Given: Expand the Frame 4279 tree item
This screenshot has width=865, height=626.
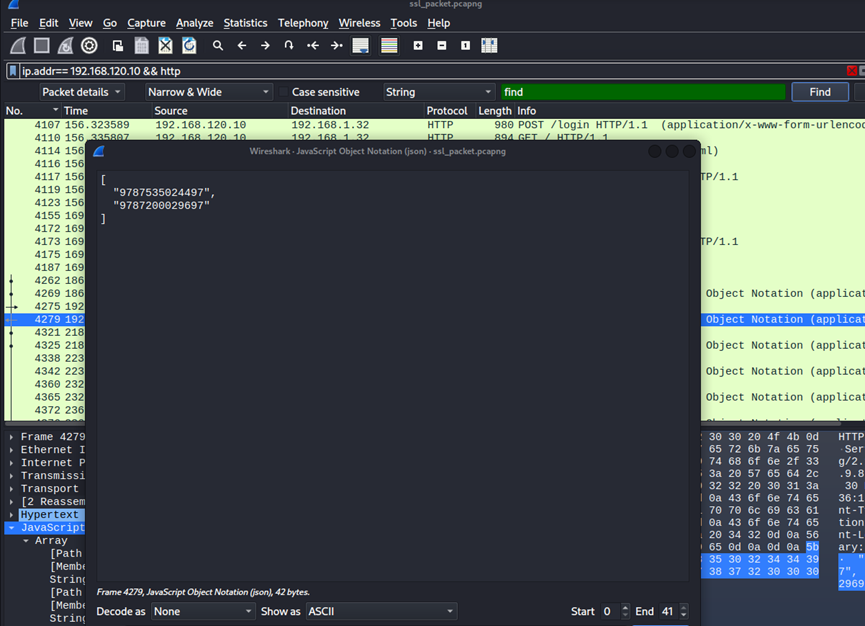Looking at the screenshot, I should [11, 437].
